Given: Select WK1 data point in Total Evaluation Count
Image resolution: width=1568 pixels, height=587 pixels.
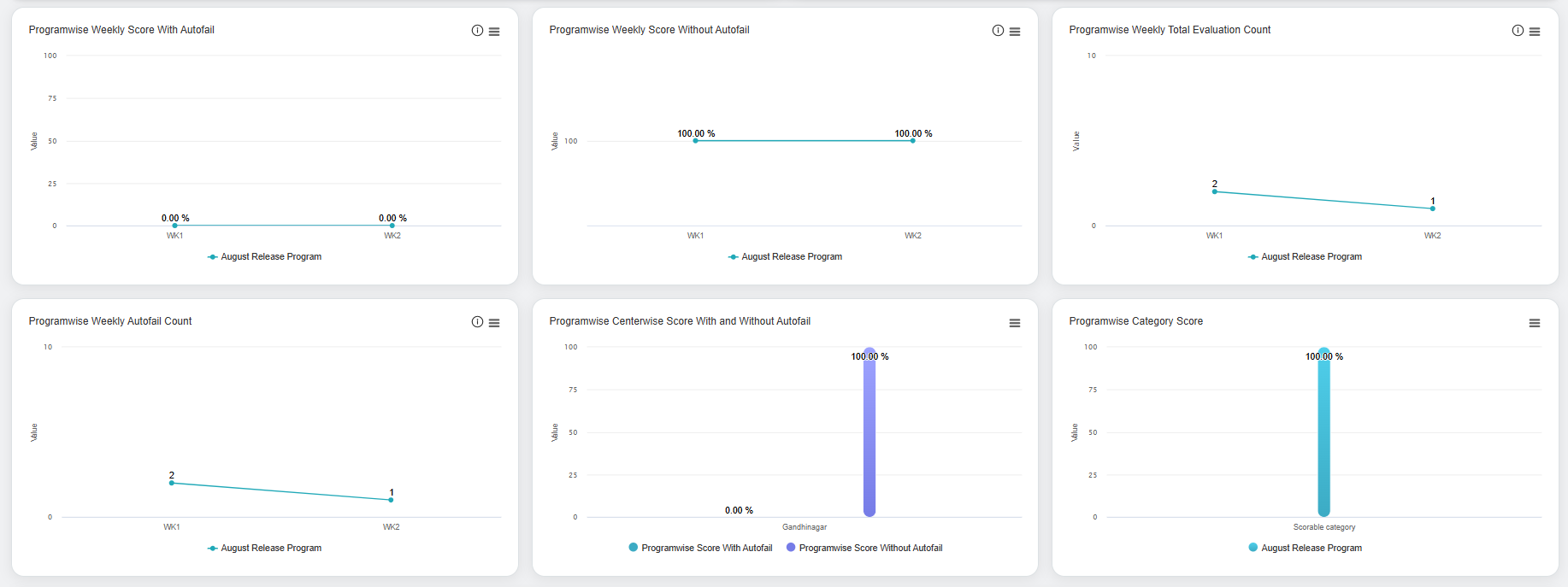Looking at the screenshot, I should coord(1214,191).
